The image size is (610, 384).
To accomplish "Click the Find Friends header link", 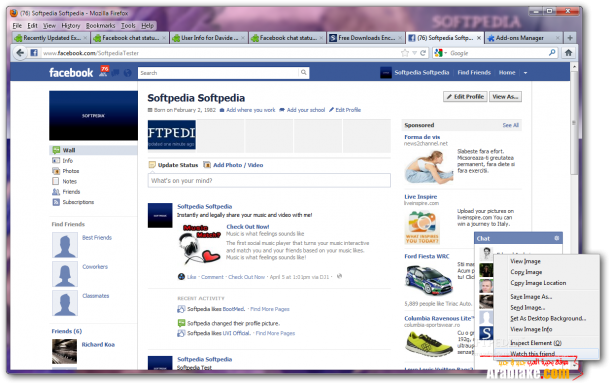I will click(x=474, y=72).
